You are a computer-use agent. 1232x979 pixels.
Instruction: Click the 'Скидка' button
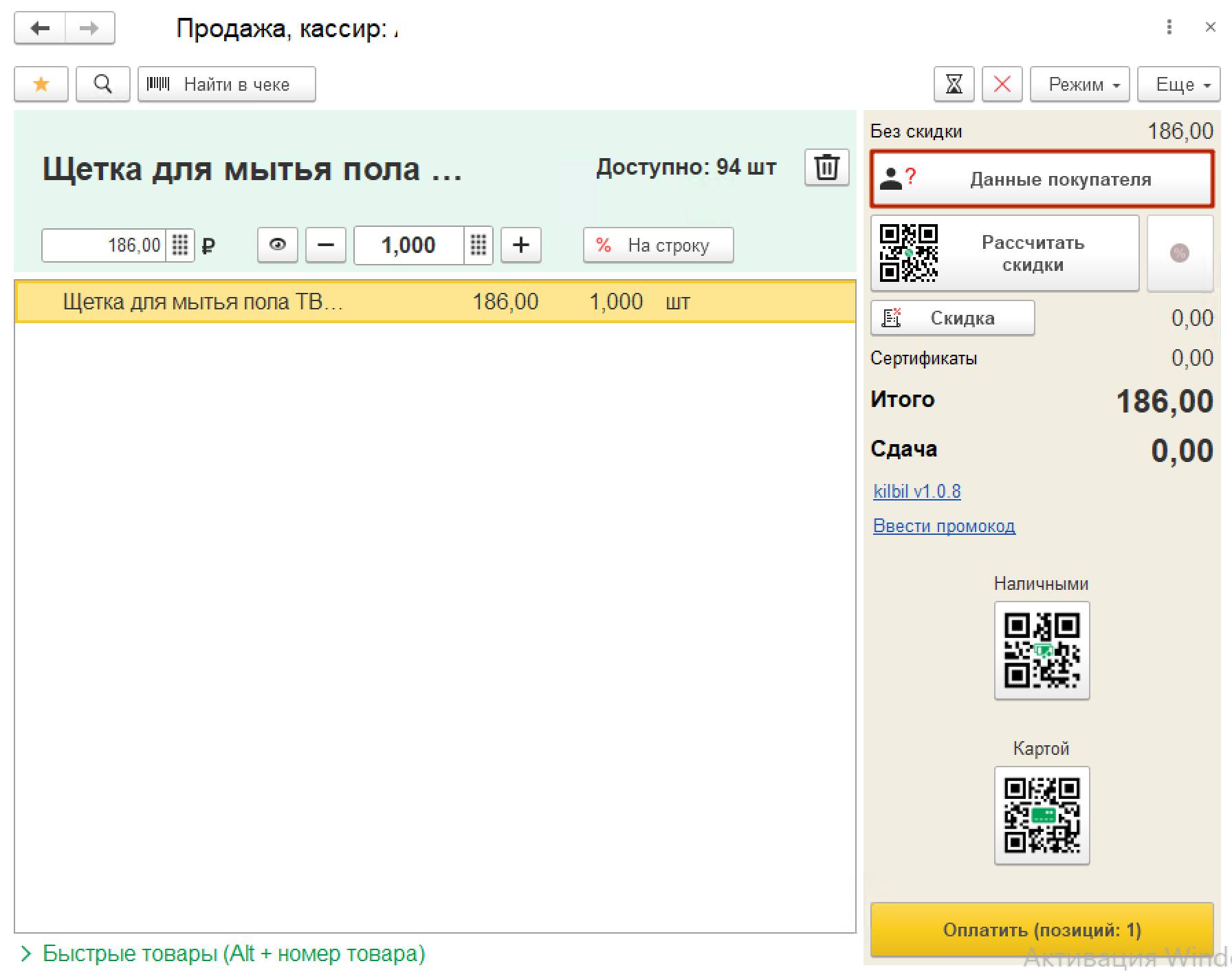coord(953,318)
